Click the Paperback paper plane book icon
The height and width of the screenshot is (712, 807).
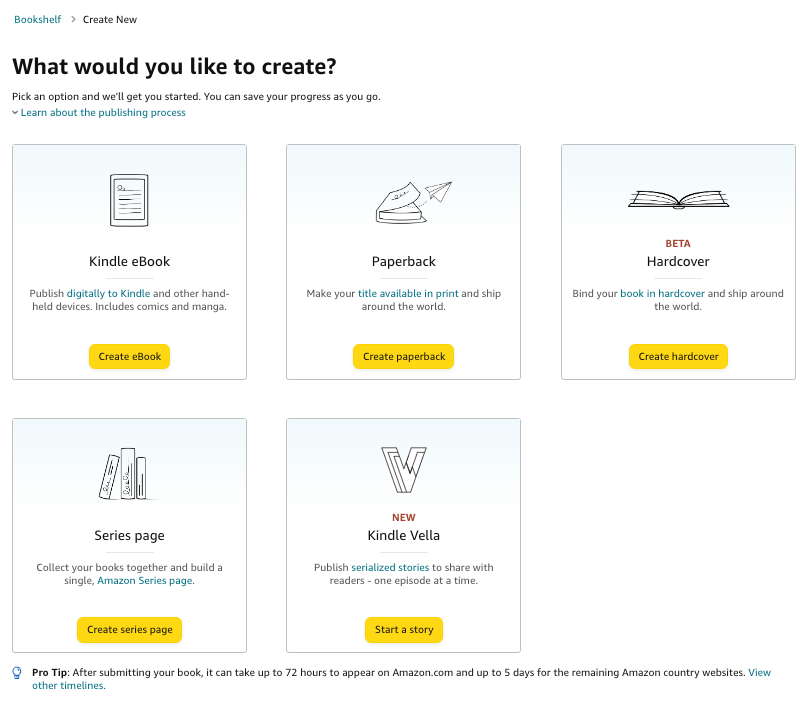coord(412,200)
